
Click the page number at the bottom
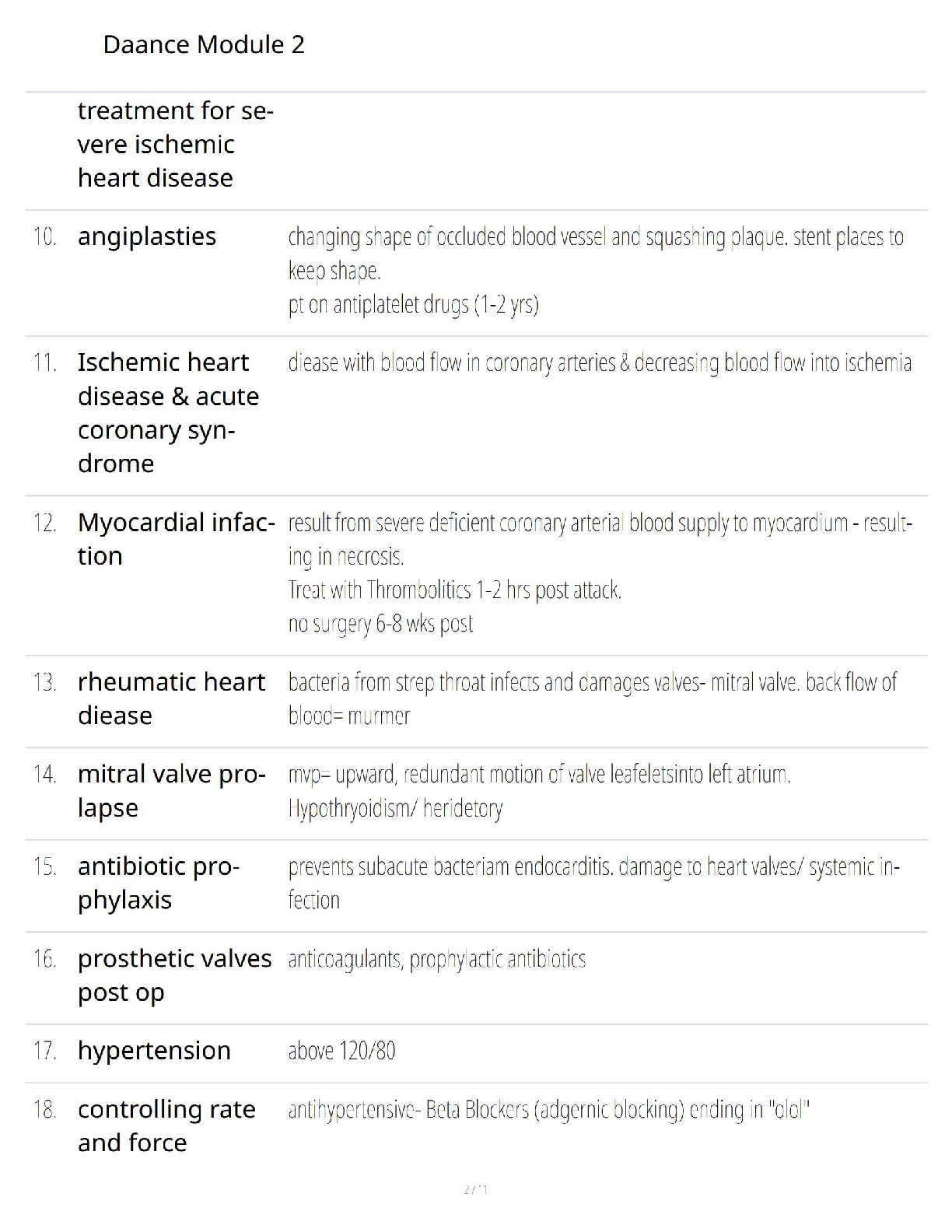pos(475,1189)
